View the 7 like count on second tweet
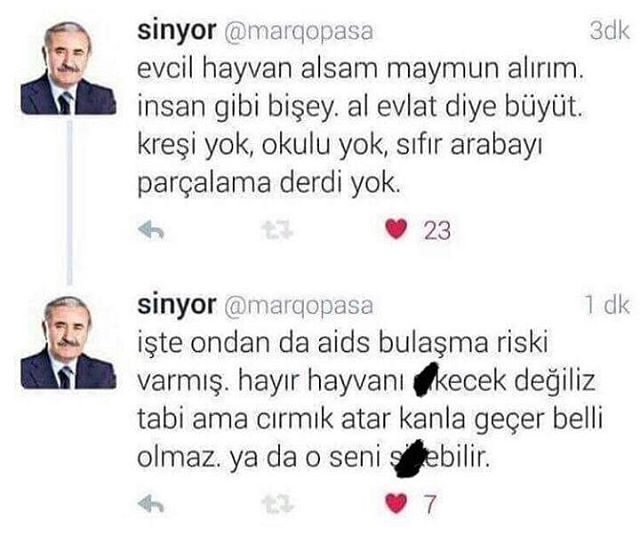The image size is (640, 551). point(430,504)
